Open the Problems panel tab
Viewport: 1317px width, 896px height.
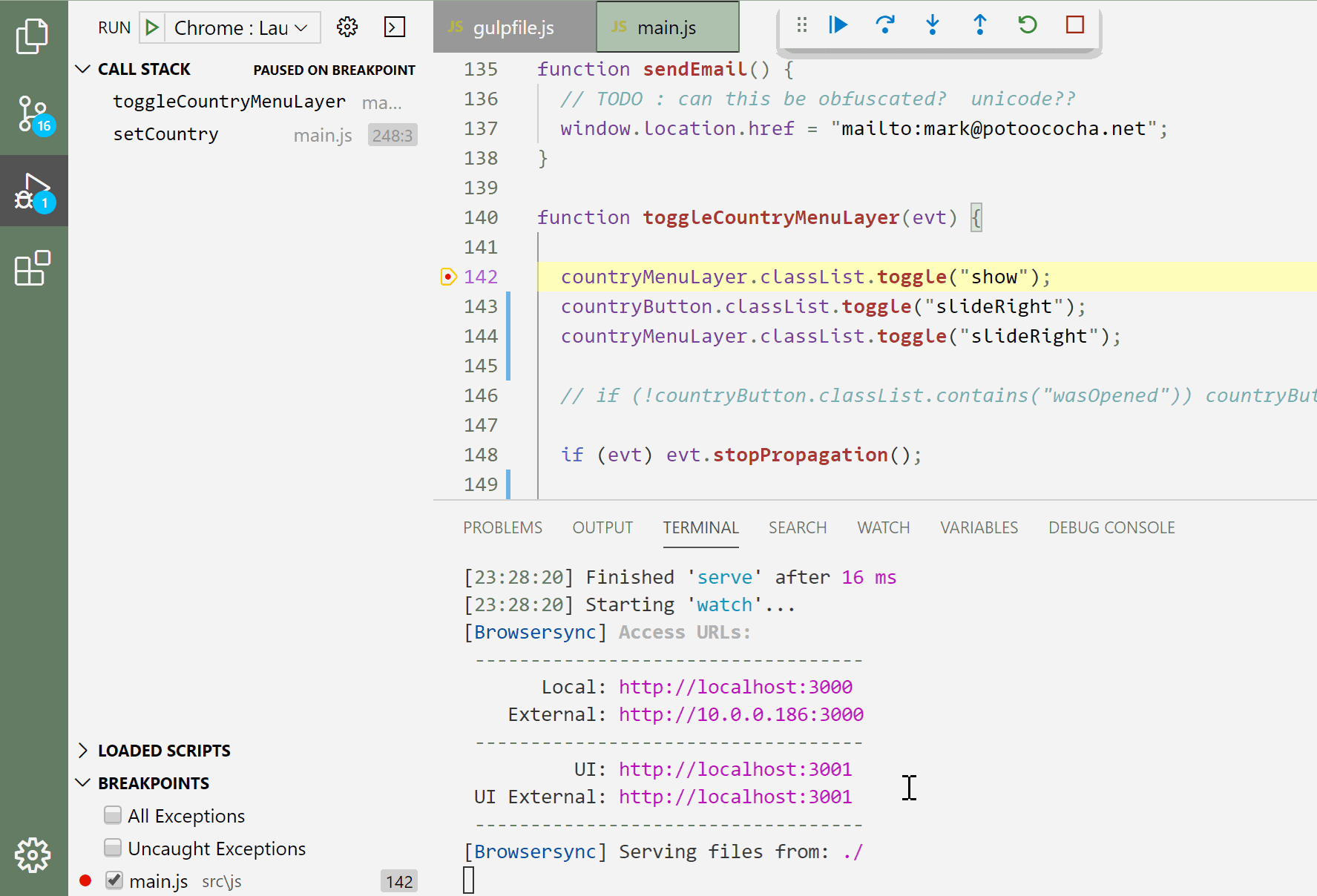(502, 527)
